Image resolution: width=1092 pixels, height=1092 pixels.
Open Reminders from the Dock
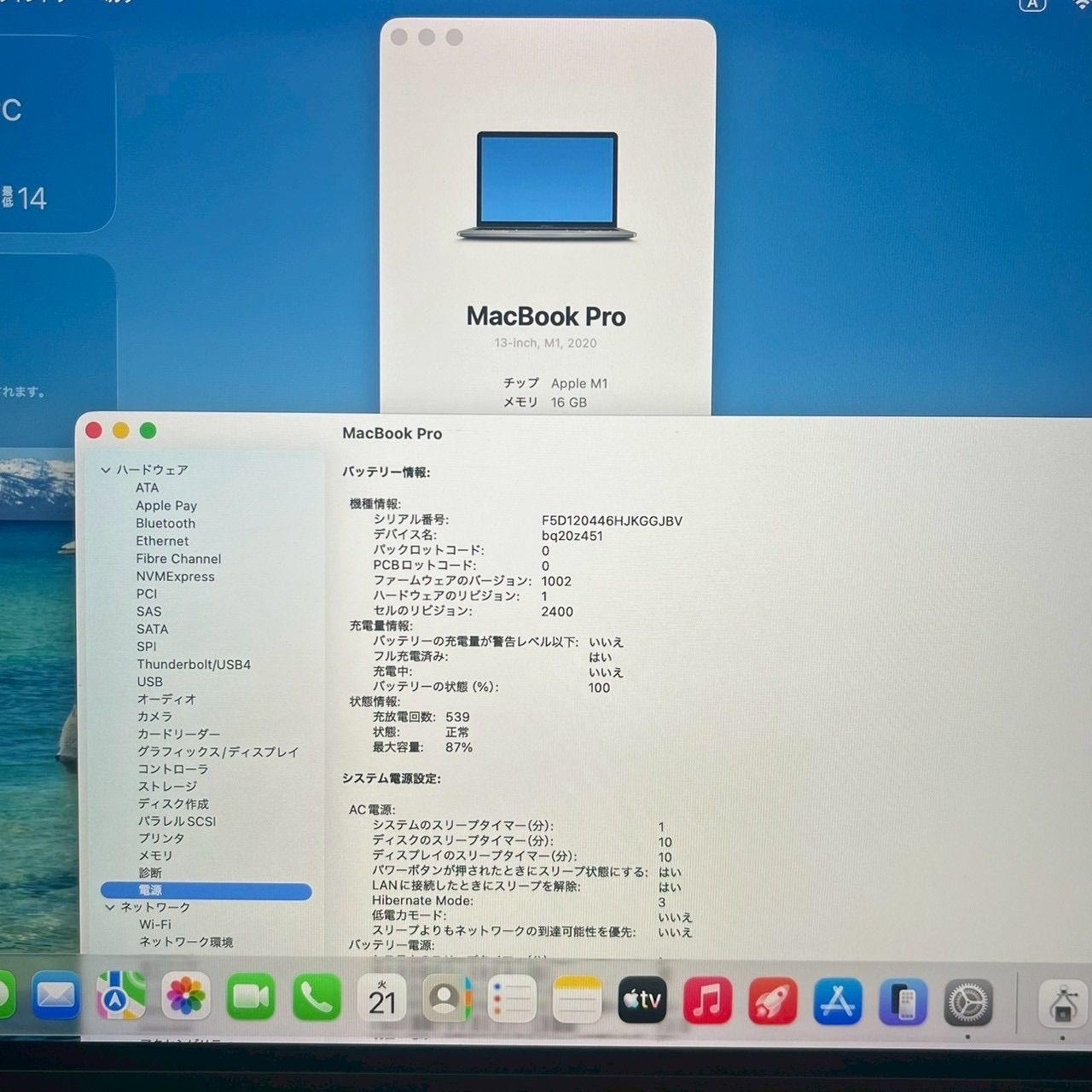pos(512,999)
